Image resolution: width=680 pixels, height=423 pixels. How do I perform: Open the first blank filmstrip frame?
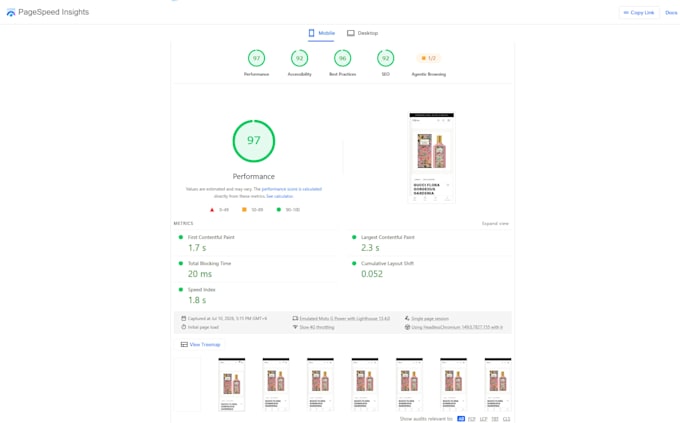(187, 384)
